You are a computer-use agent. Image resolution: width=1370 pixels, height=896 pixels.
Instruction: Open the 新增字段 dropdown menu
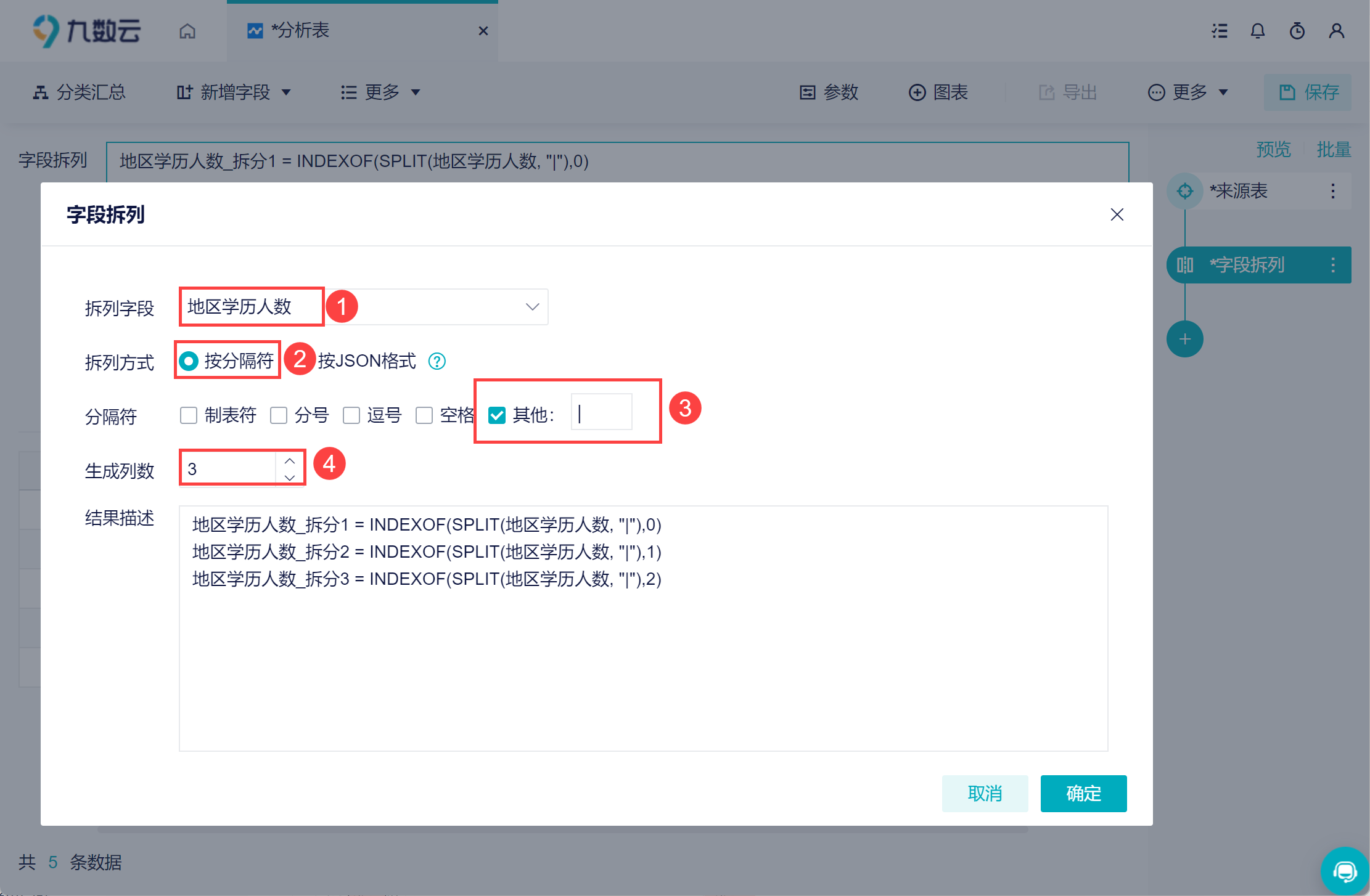tap(234, 92)
